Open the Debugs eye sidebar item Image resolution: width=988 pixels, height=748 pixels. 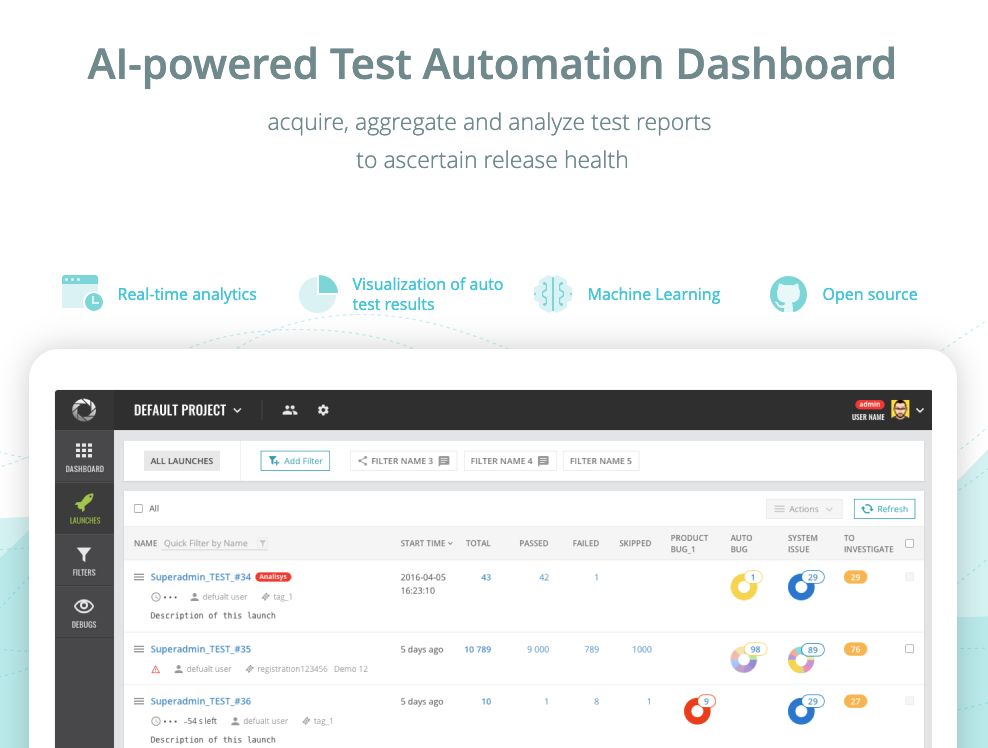[x=84, y=613]
